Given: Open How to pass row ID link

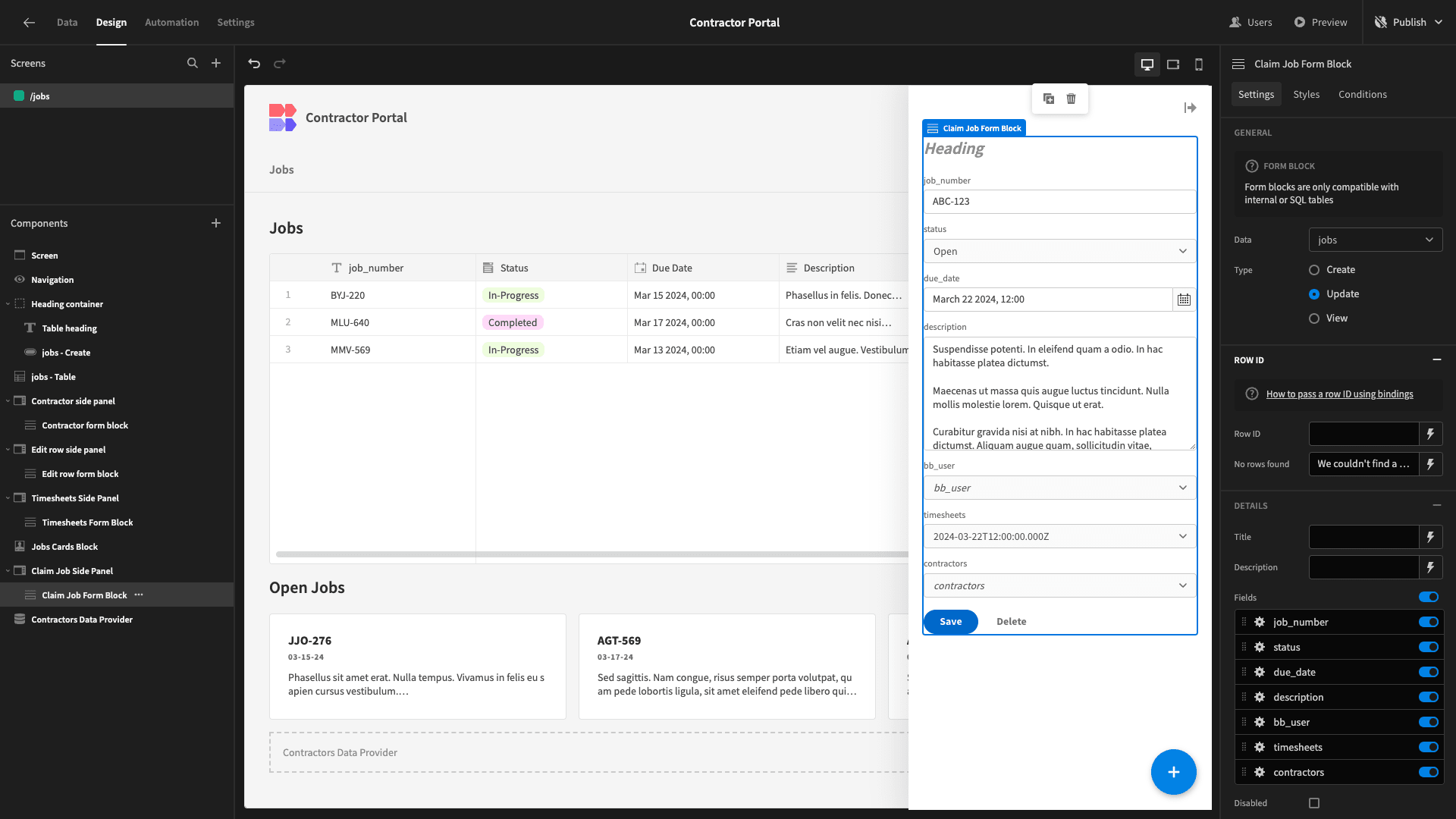Looking at the screenshot, I should coord(1339,394).
